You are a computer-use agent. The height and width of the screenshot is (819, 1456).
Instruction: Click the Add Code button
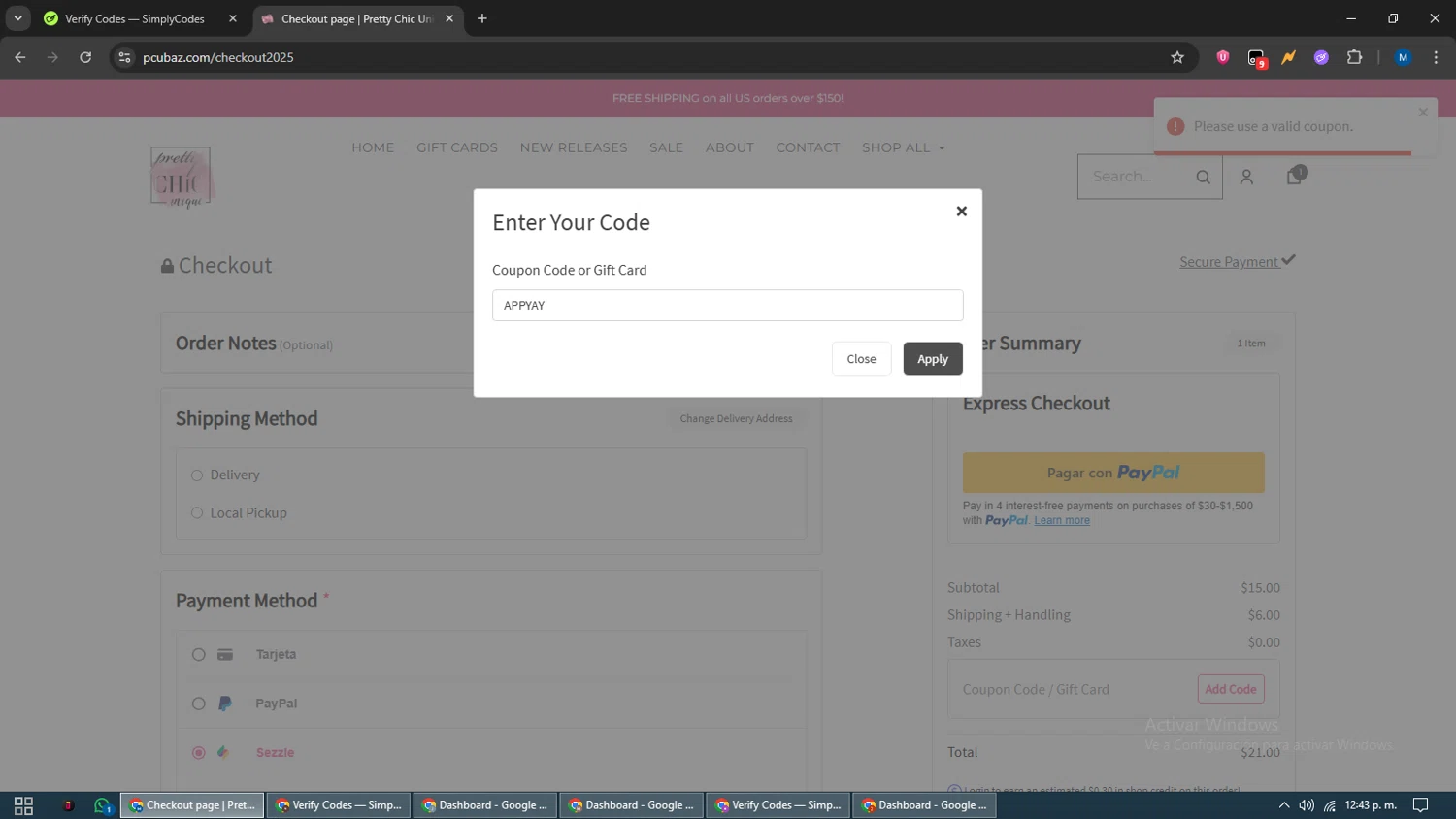(1231, 689)
